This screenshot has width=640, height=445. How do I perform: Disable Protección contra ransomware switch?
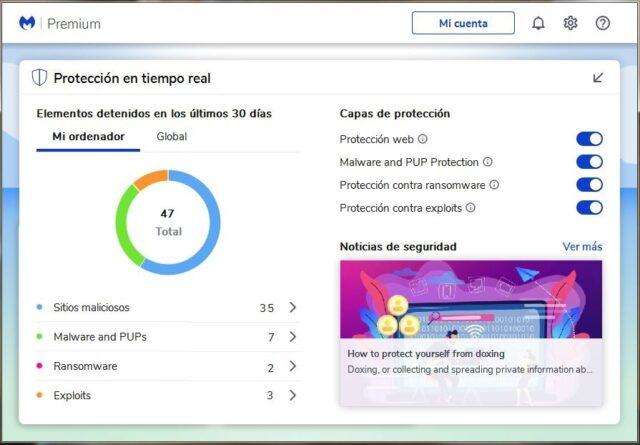coord(589,185)
